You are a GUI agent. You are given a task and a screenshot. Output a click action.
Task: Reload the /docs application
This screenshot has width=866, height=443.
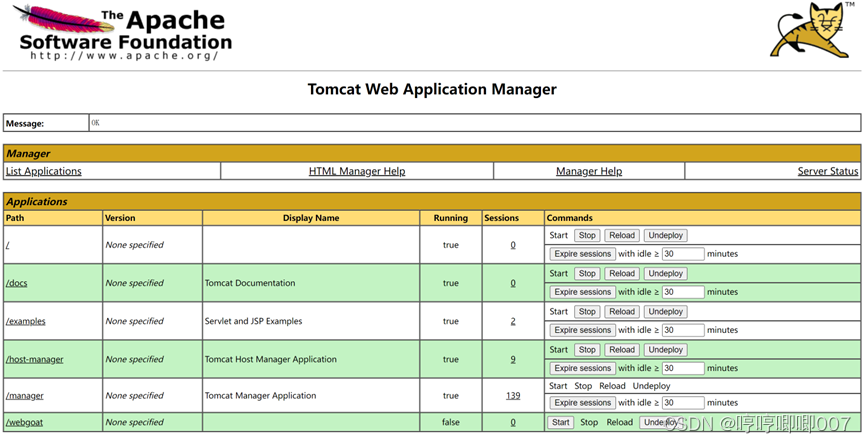(x=622, y=273)
